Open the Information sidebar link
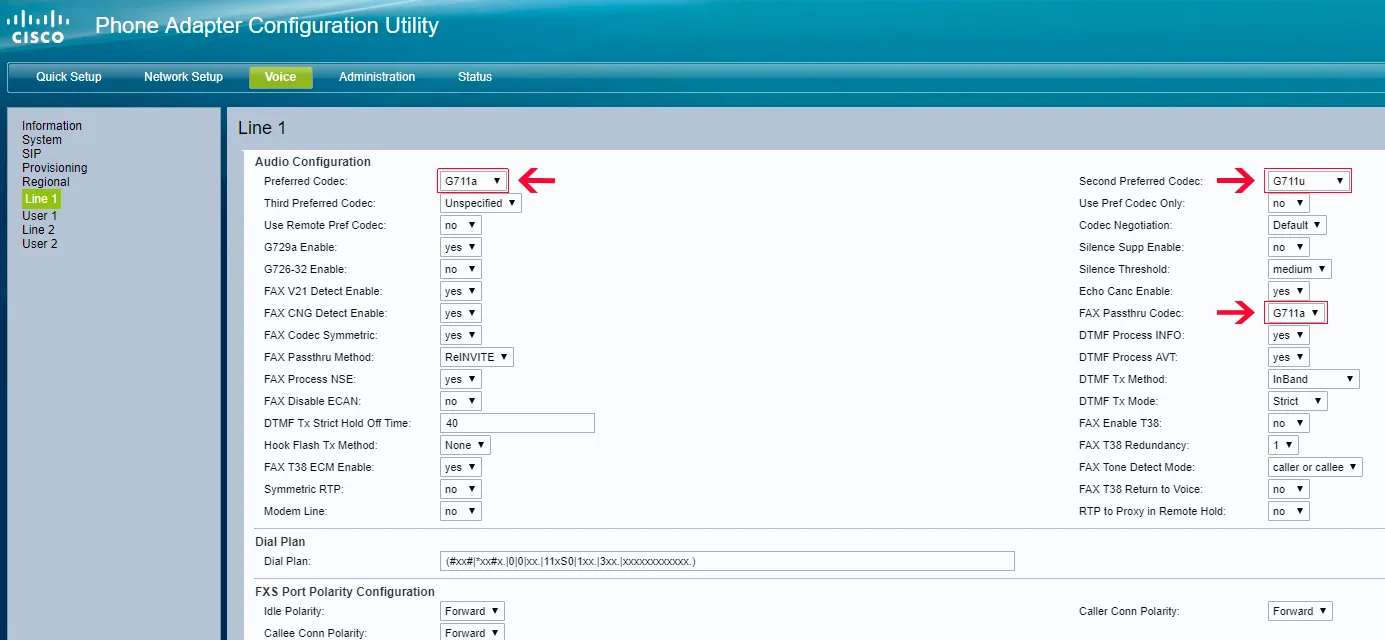This screenshot has height=640, width=1385. (x=52, y=126)
